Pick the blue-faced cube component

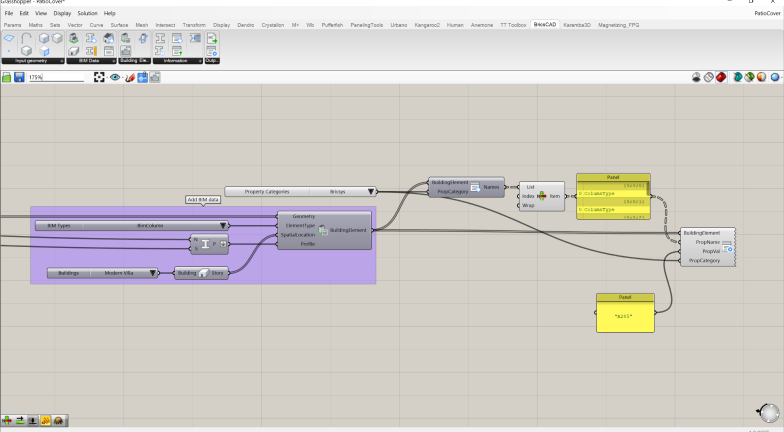click(44, 50)
